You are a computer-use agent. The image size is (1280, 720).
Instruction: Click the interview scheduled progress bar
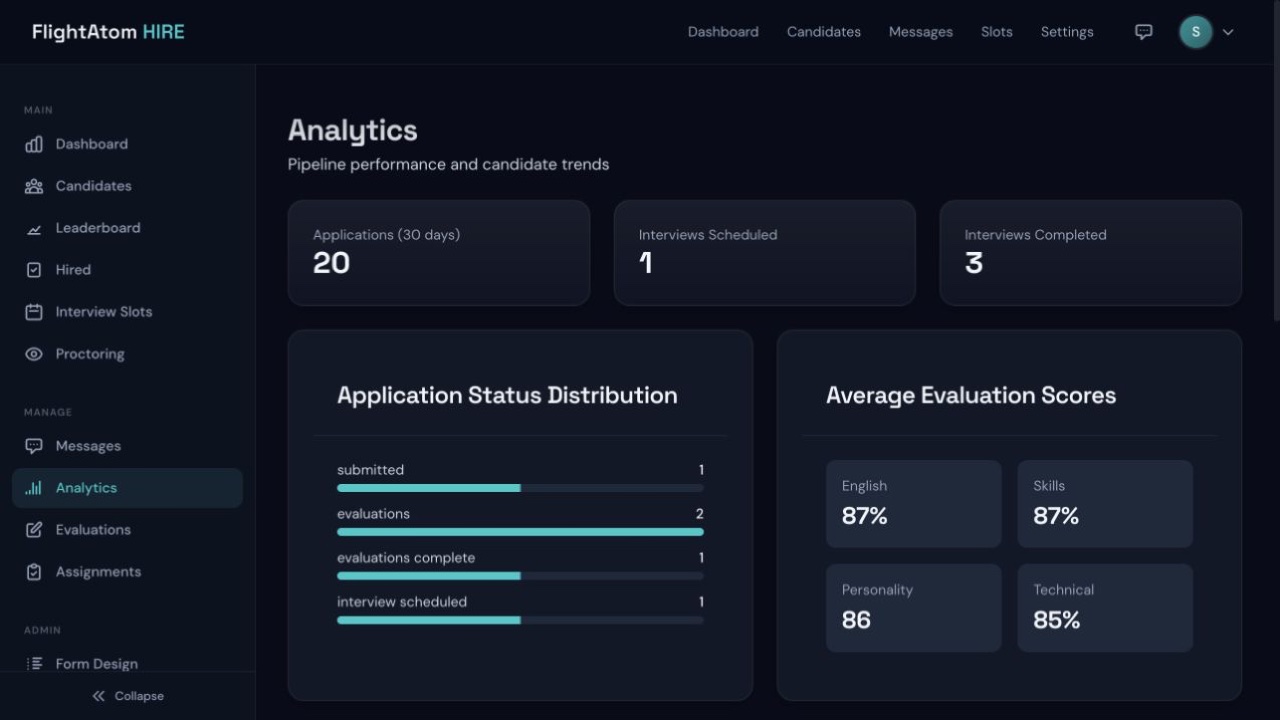520,620
